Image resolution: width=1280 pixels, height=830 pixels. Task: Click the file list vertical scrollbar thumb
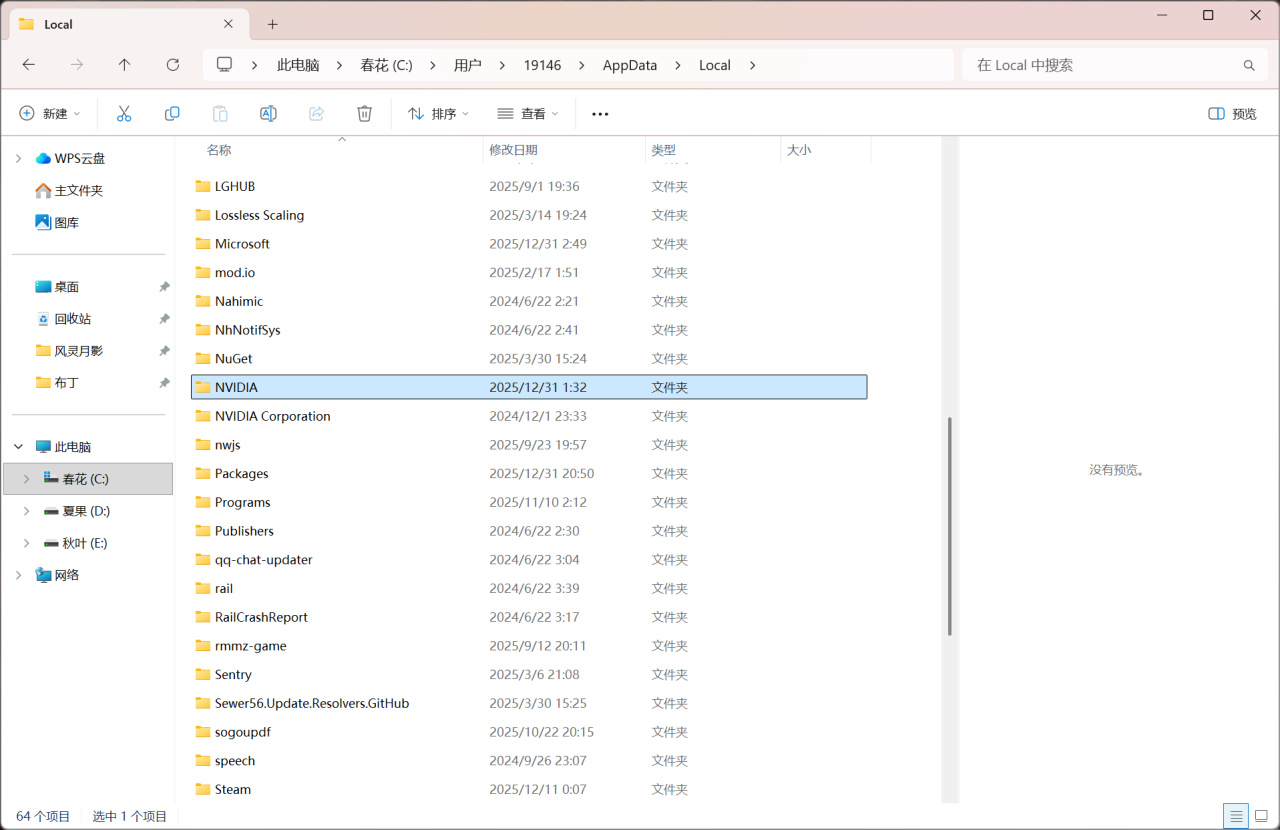pos(949,526)
